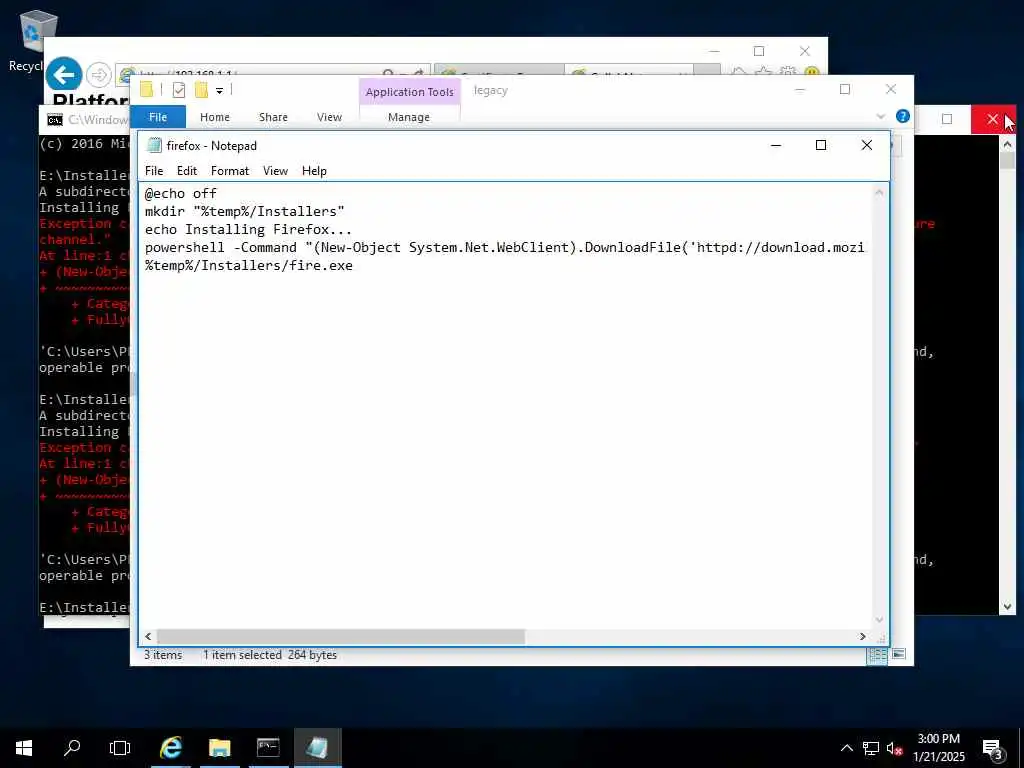Click in text at '@echo off' line
1024x768 pixels.
pos(181,193)
